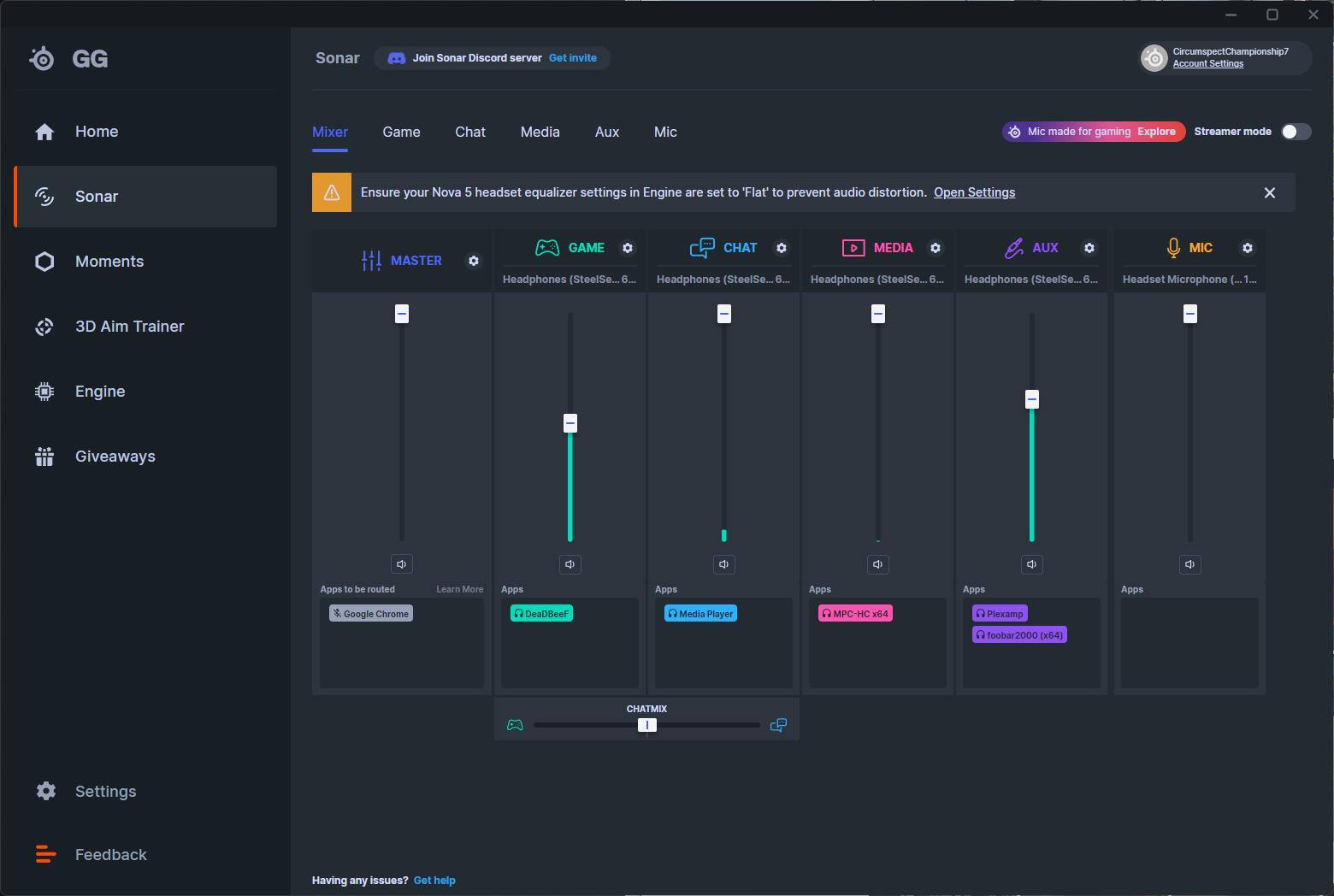Switch to the Aux tab
This screenshot has height=896, width=1334.
606,132
